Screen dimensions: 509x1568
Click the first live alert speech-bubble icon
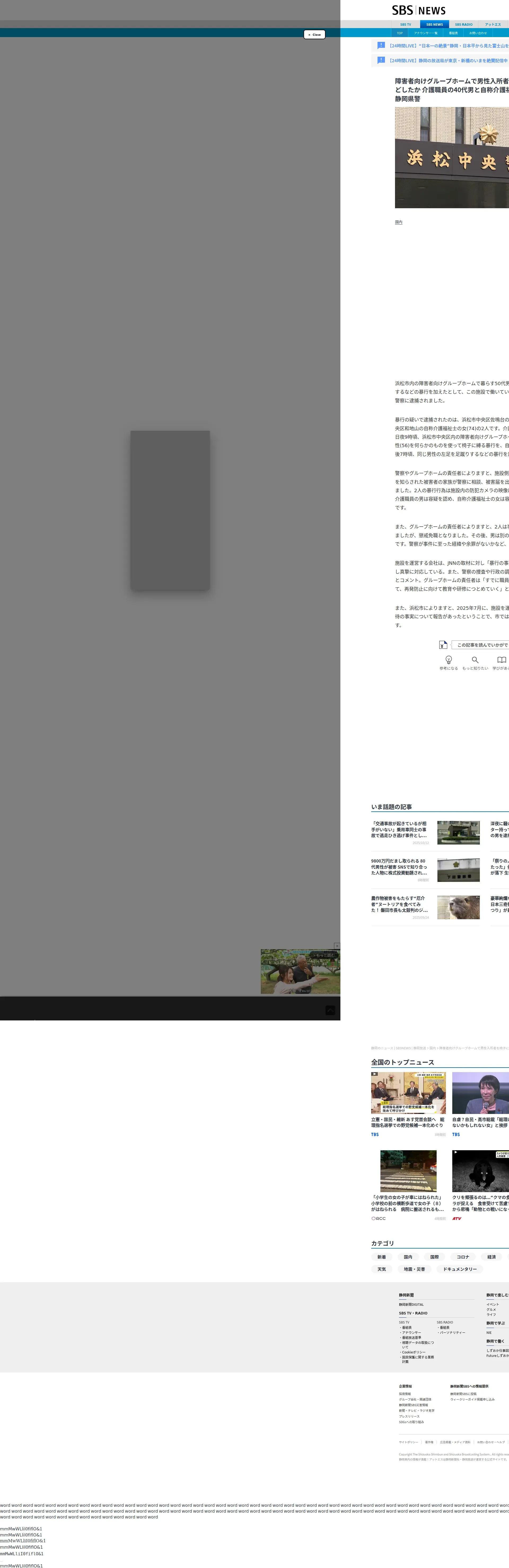click(381, 45)
